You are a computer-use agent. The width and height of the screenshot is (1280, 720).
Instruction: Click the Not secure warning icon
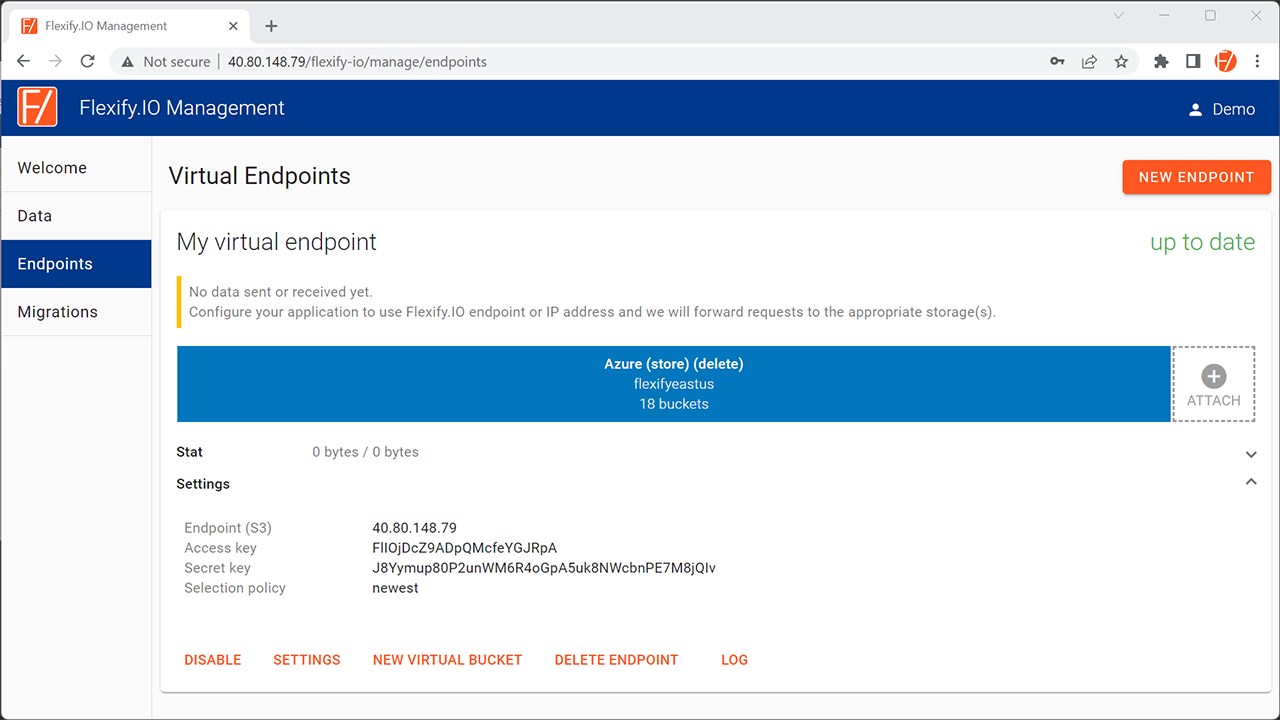127,62
